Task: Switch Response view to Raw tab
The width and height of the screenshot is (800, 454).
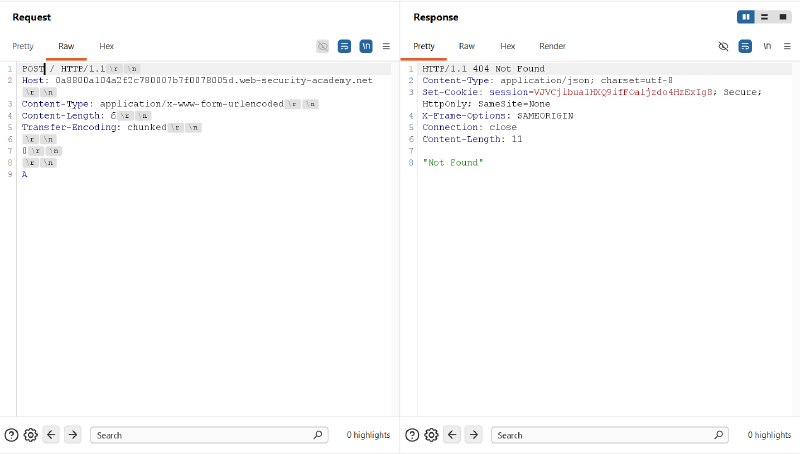Action: tap(467, 46)
